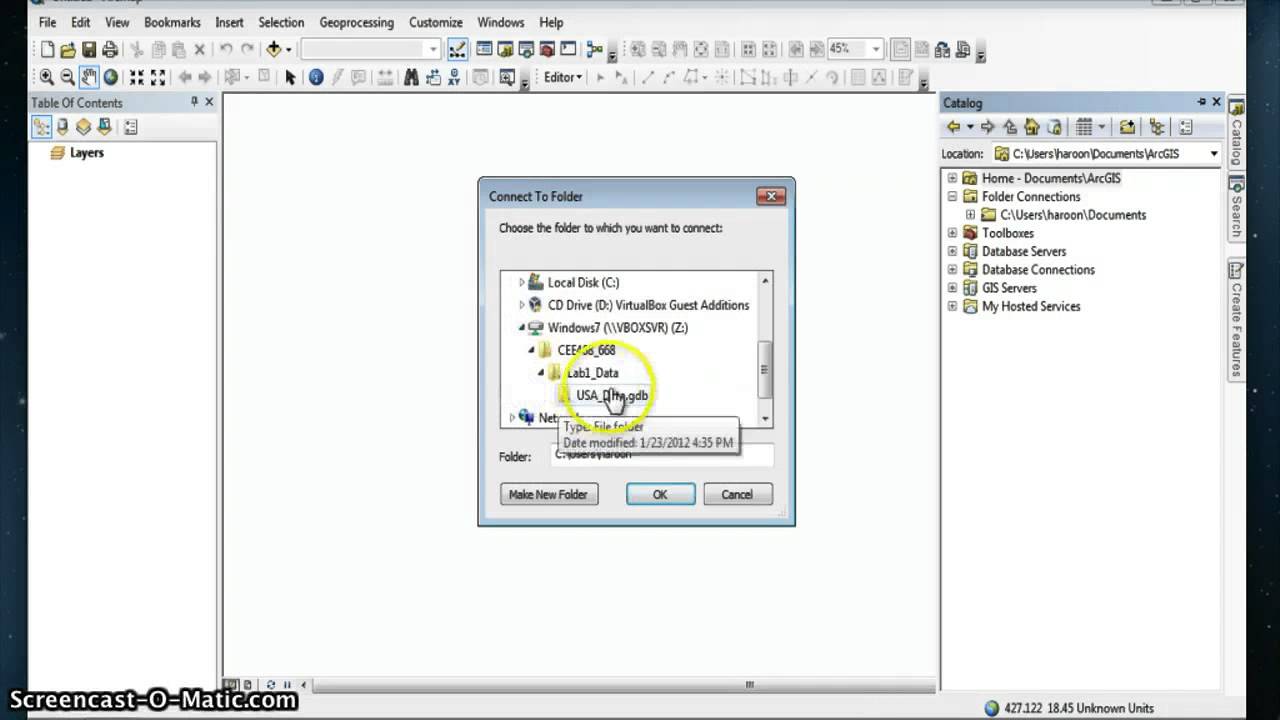Screen dimensions: 1280x720
Task: Expand Local Disk (C:) in folder dialog
Action: coord(521,283)
